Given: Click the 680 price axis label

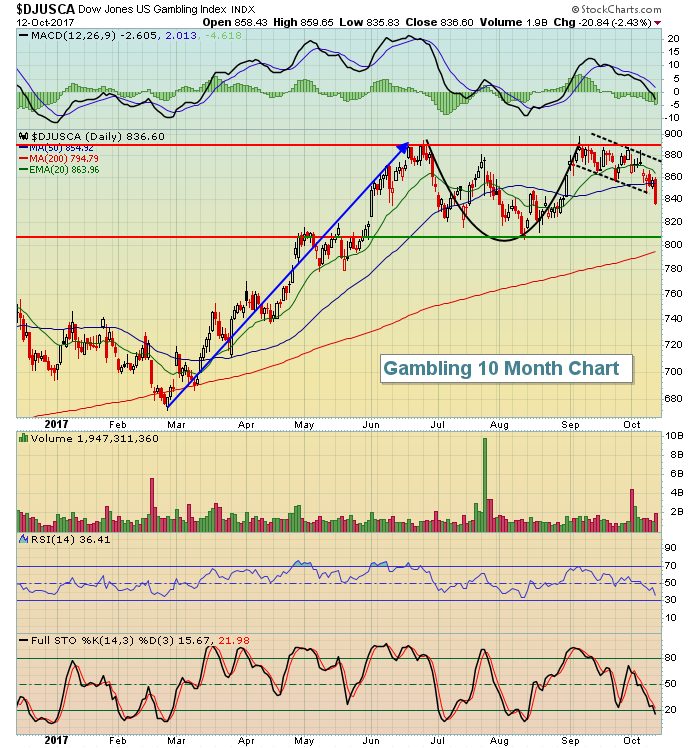Looking at the screenshot, I should pos(674,399).
